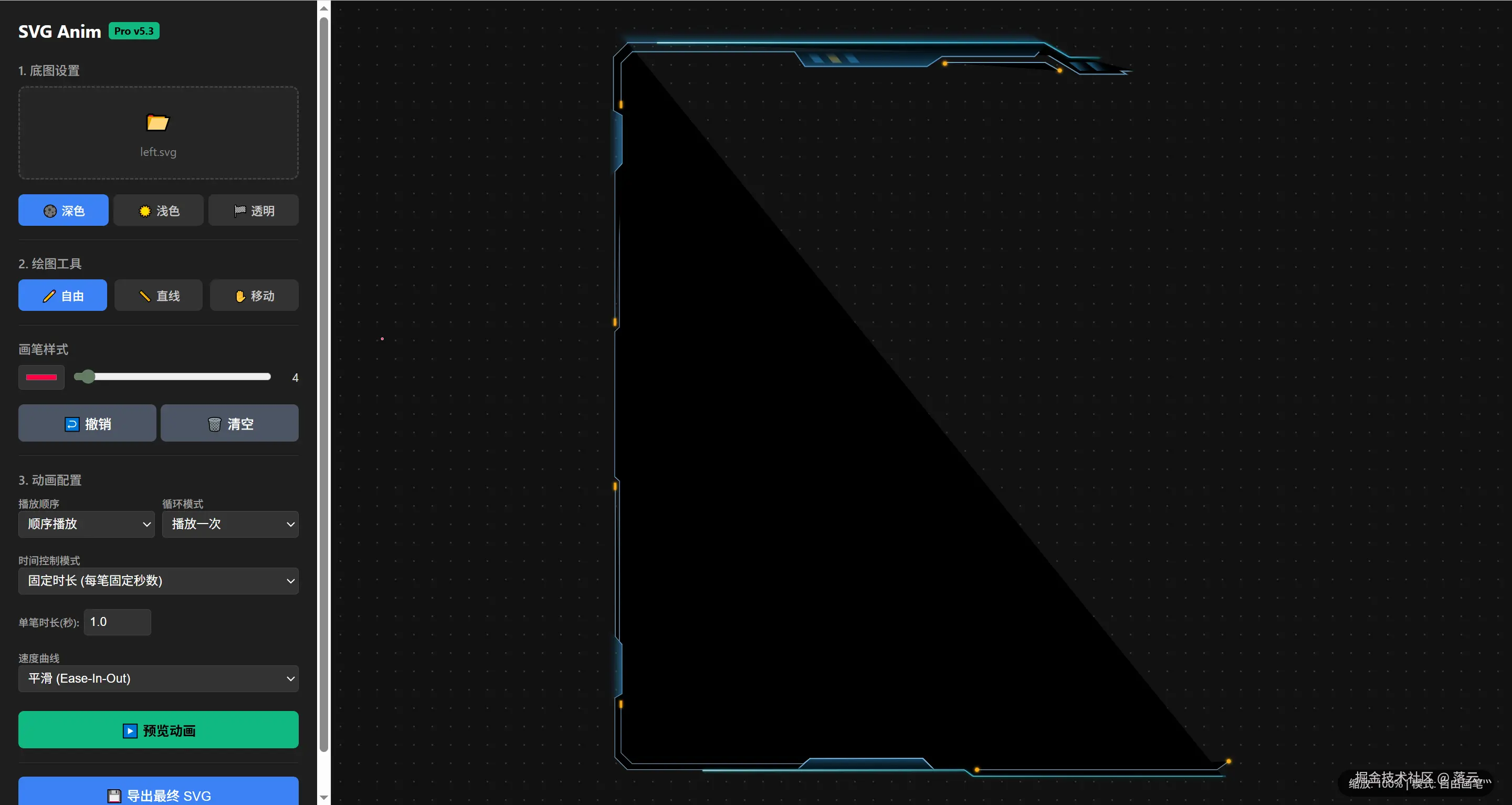Select the 深色 dark background mode
This screenshot has width=1512, height=805.
(64, 210)
